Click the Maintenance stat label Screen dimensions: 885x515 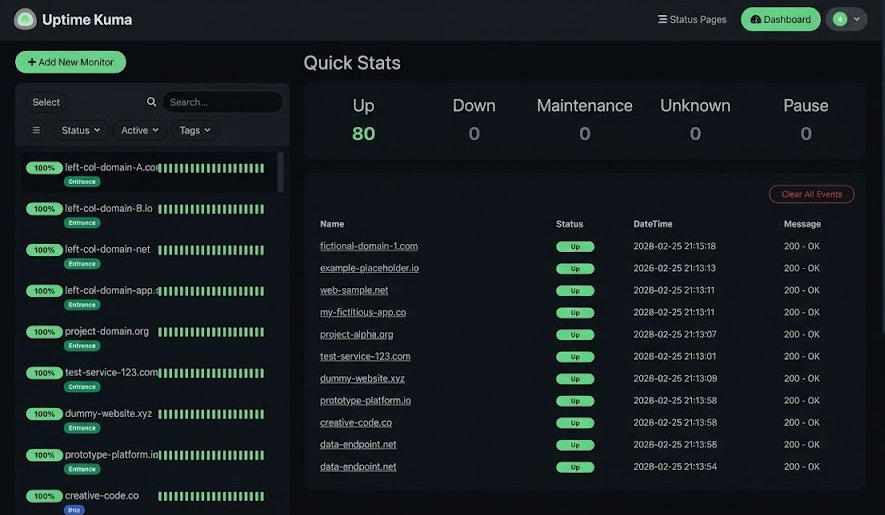coord(585,106)
